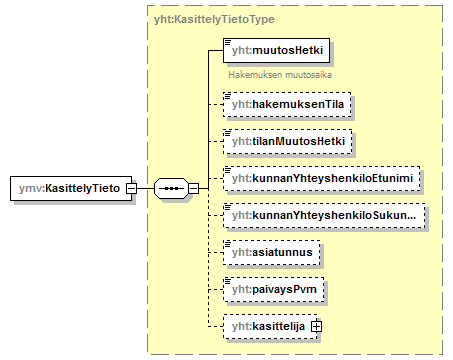Click the sequence compositor octagon symbol

tap(171, 188)
